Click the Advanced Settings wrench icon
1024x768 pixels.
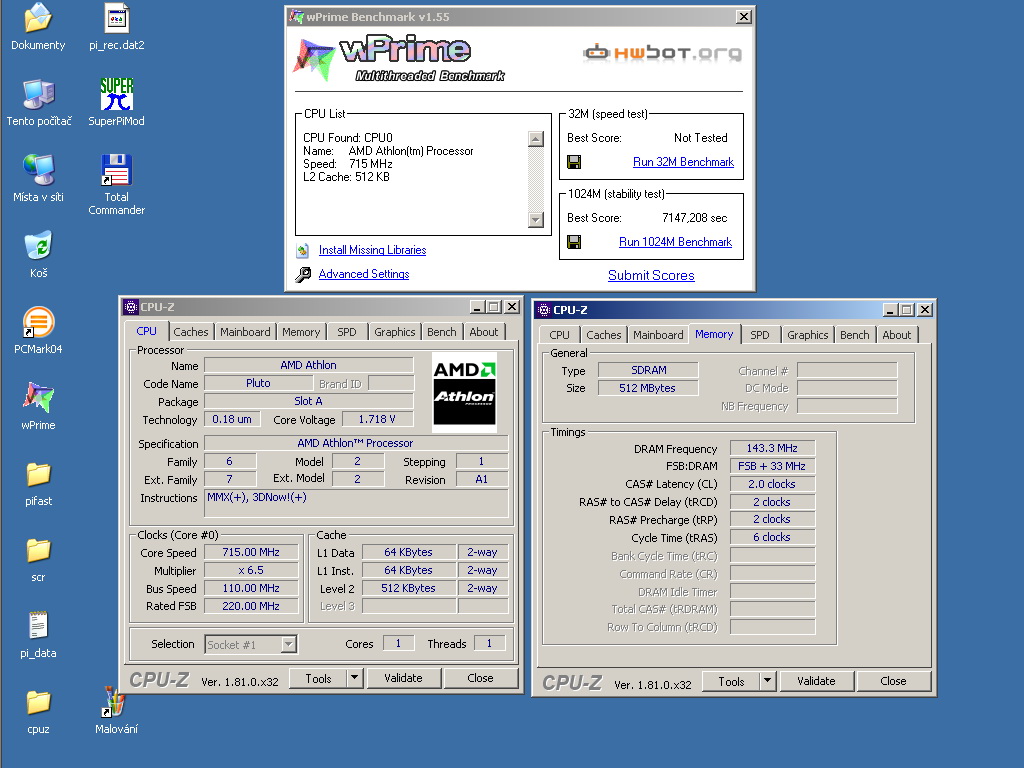click(303, 274)
